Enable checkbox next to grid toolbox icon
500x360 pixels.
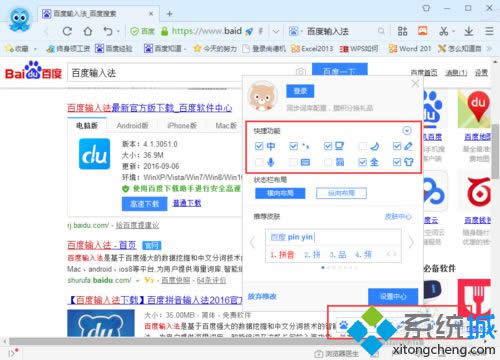[x=328, y=162]
